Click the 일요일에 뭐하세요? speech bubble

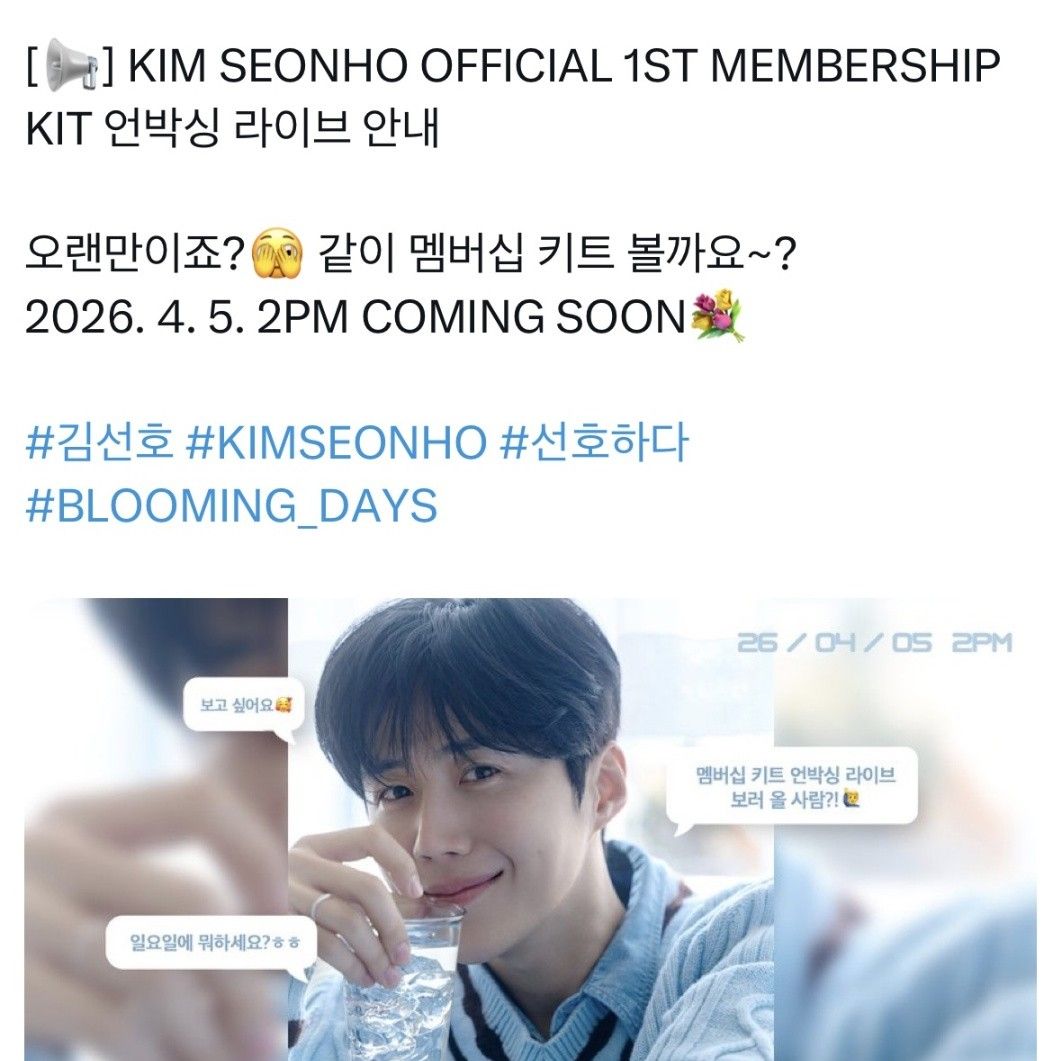tap(211, 943)
